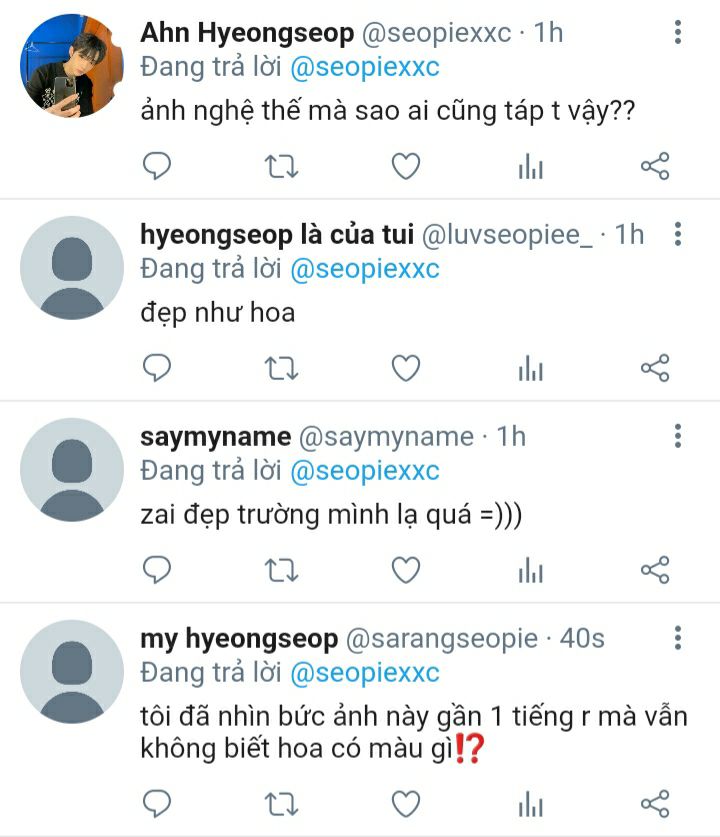Image resolution: width=720 pixels, height=837 pixels.
Task: View analytics of 'đẹp như hoa' tweet
Action: pyautogui.click(x=531, y=368)
